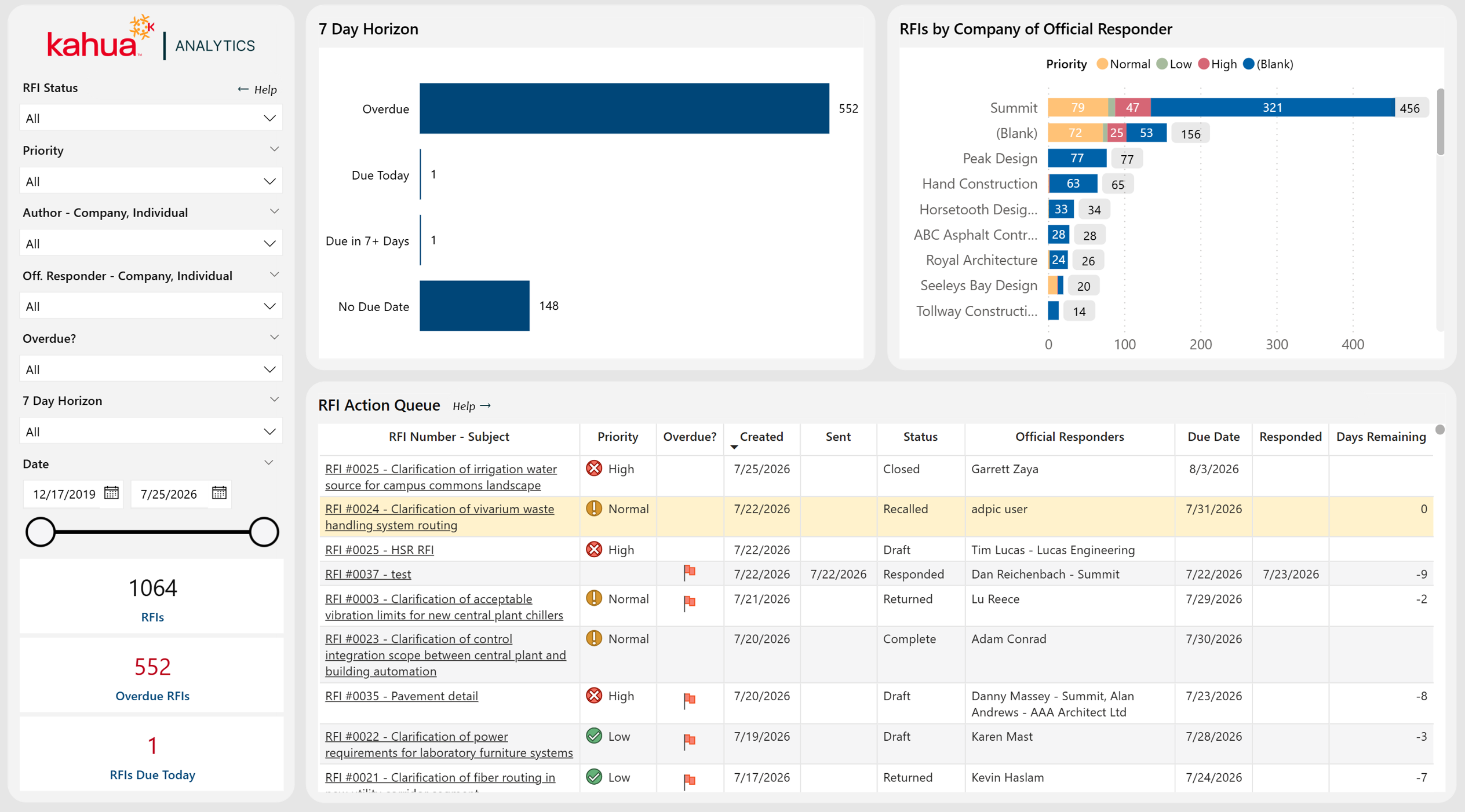Click the left handle of the Date range slider
The width and height of the screenshot is (1465, 812).
(41, 532)
